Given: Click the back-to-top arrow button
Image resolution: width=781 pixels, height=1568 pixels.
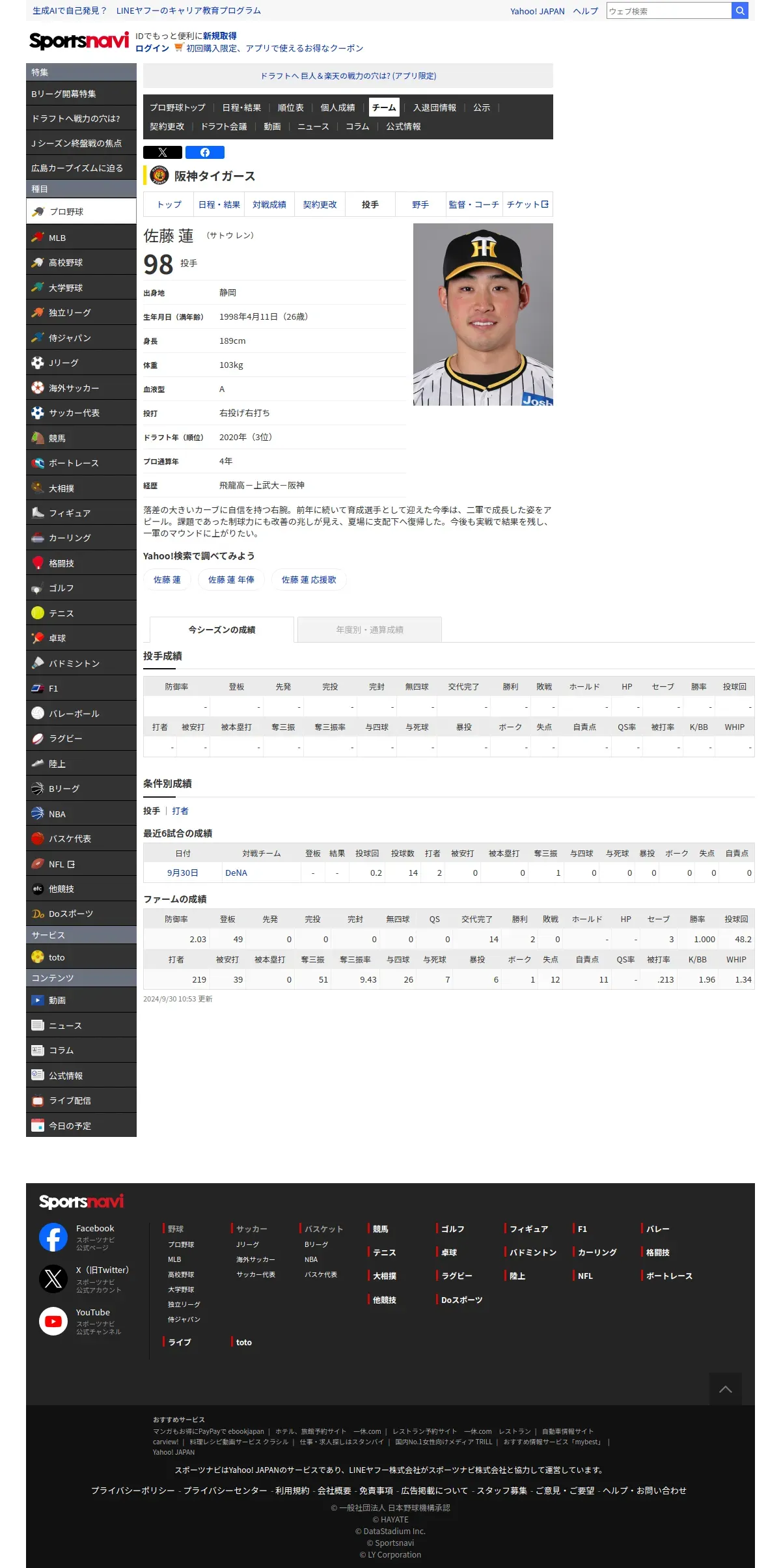Looking at the screenshot, I should pyautogui.click(x=726, y=1390).
